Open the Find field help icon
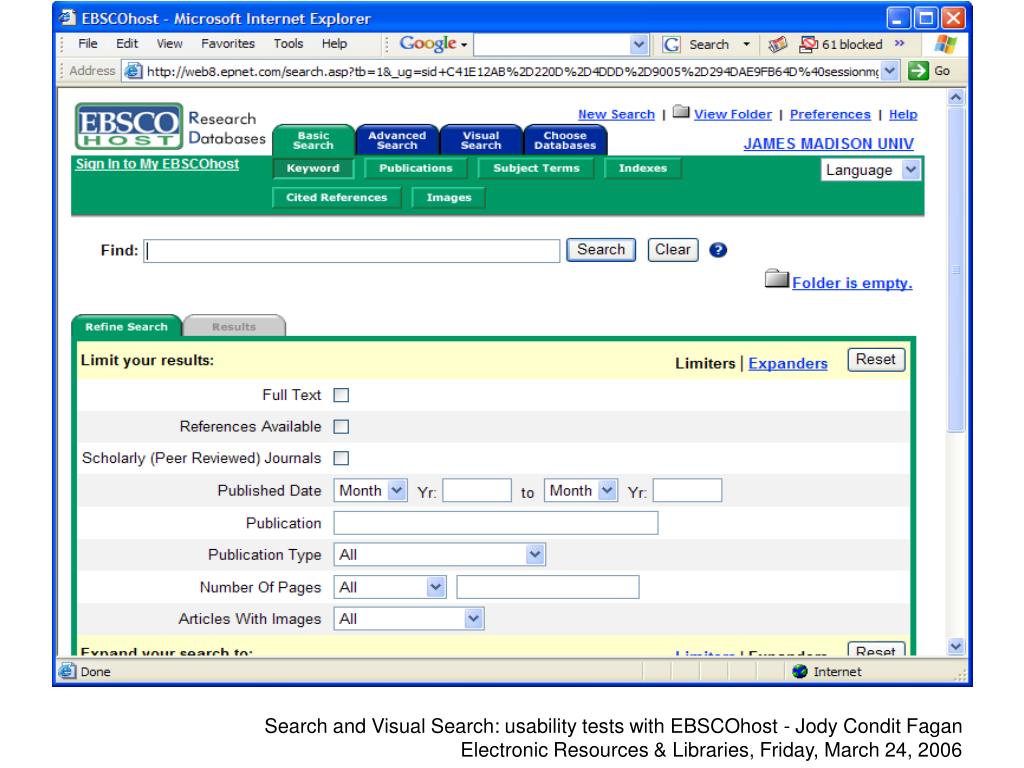Image resolution: width=1024 pixels, height=768 pixels. [x=718, y=250]
